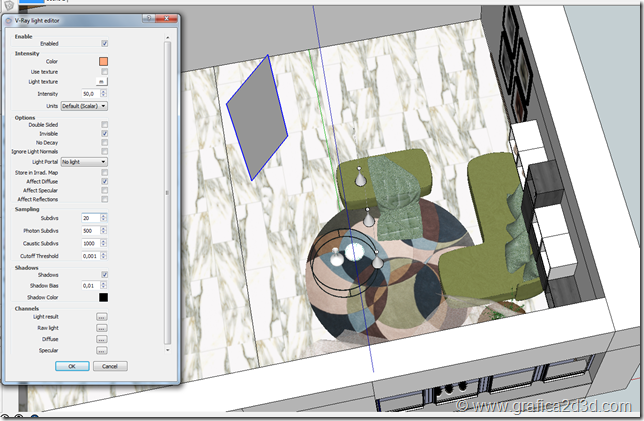Screen dimensions: 644x421
Task: Click the Intensity spinner arrows
Action: pyautogui.click(x=106, y=94)
